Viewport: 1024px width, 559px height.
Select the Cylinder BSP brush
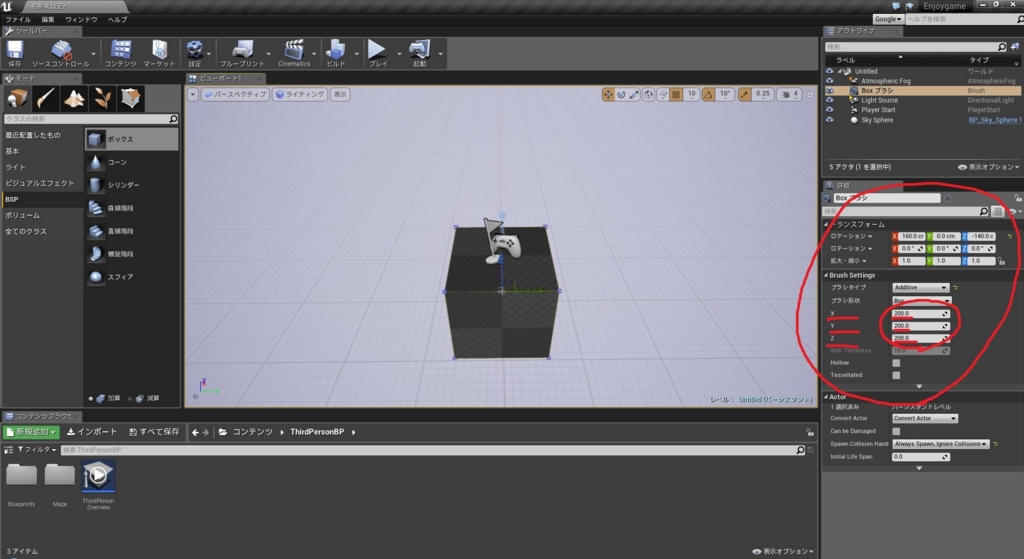tap(131, 185)
